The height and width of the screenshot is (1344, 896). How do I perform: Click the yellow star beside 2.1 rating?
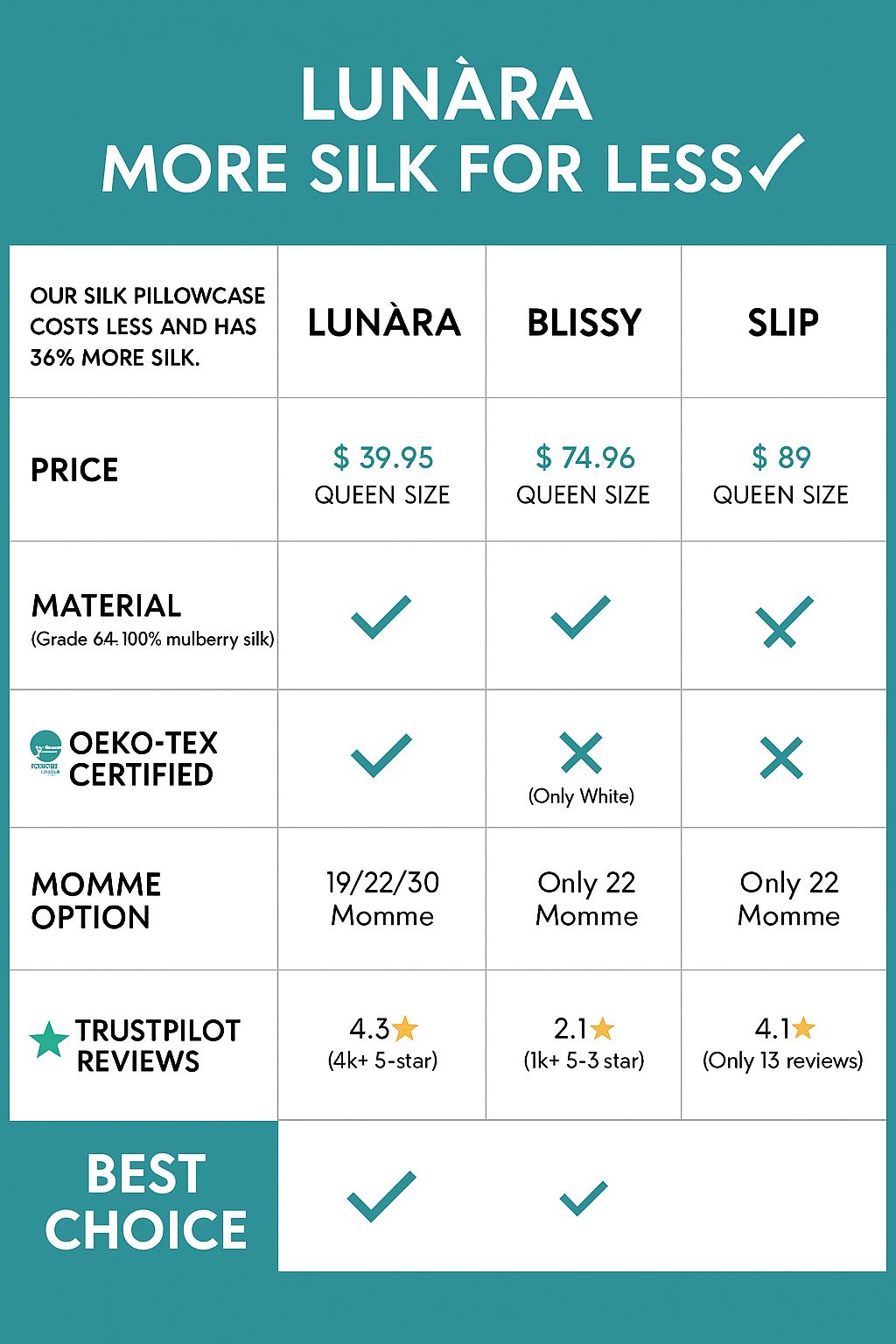click(x=603, y=1028)
